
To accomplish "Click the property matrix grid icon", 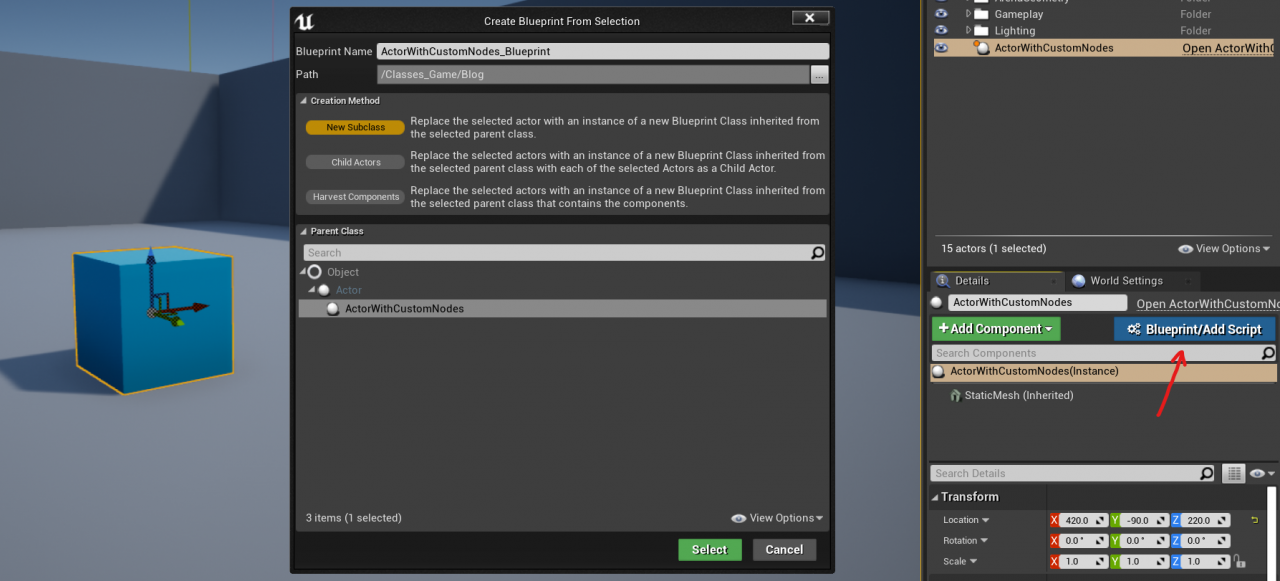I will click(x=1234, y=473).
